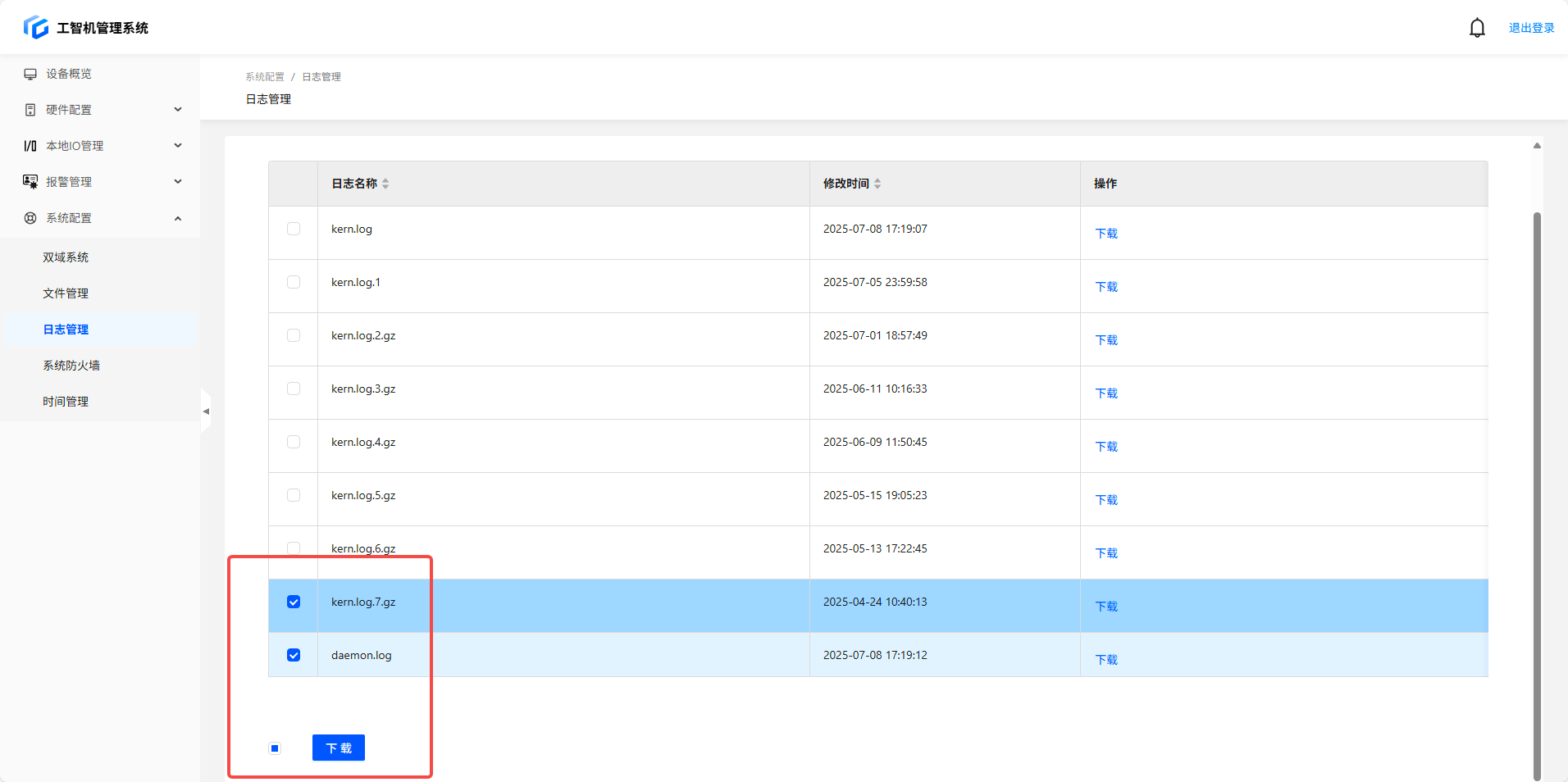1568x782 pixels.
Task: Uncheck the kern.log.7.gz checkbox
Action: (x=294, y=602)
